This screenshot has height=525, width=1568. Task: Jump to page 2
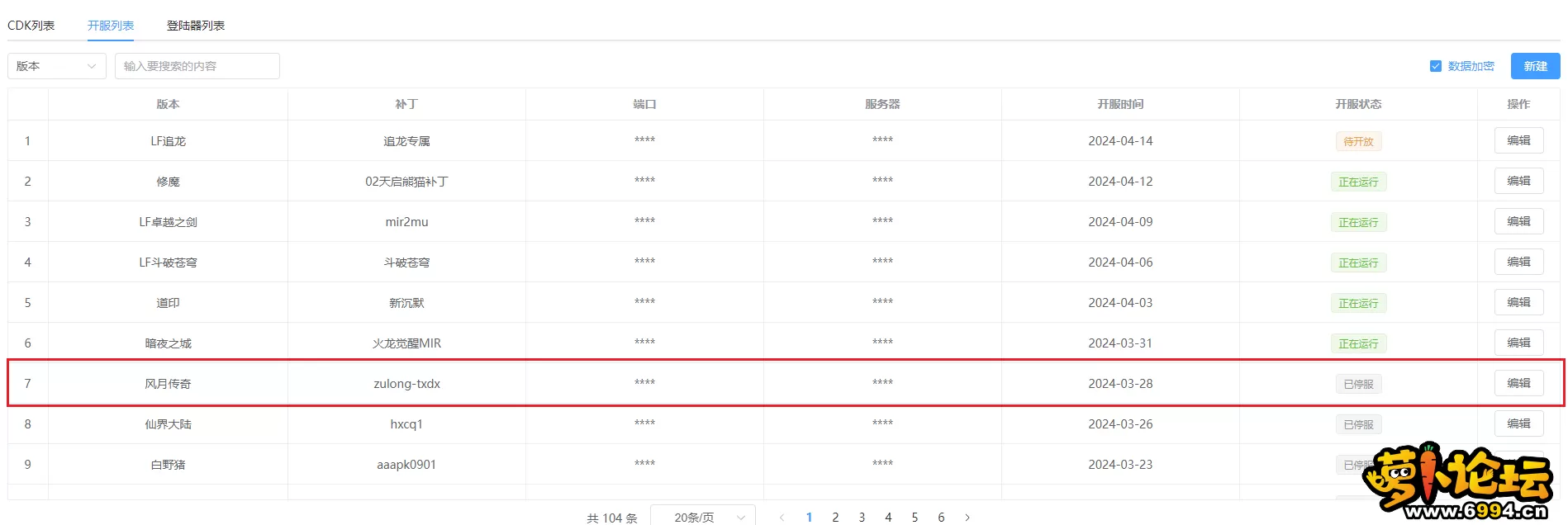pyautogui.click(x=835, y=518)
